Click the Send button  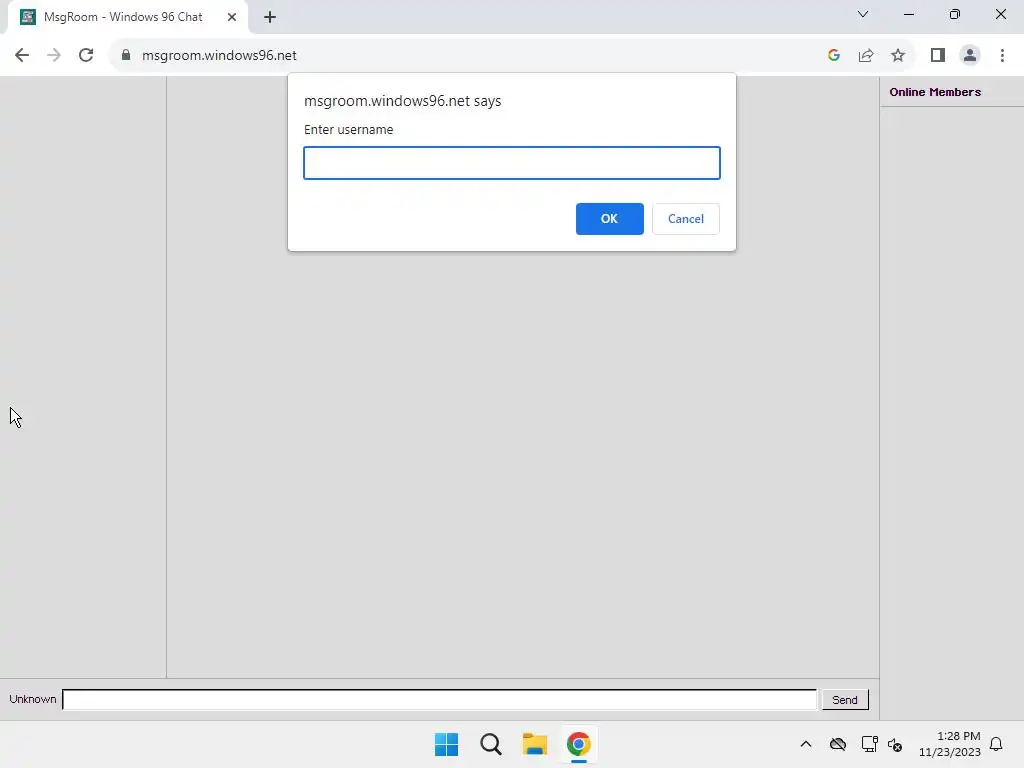(x=844, y=699)
